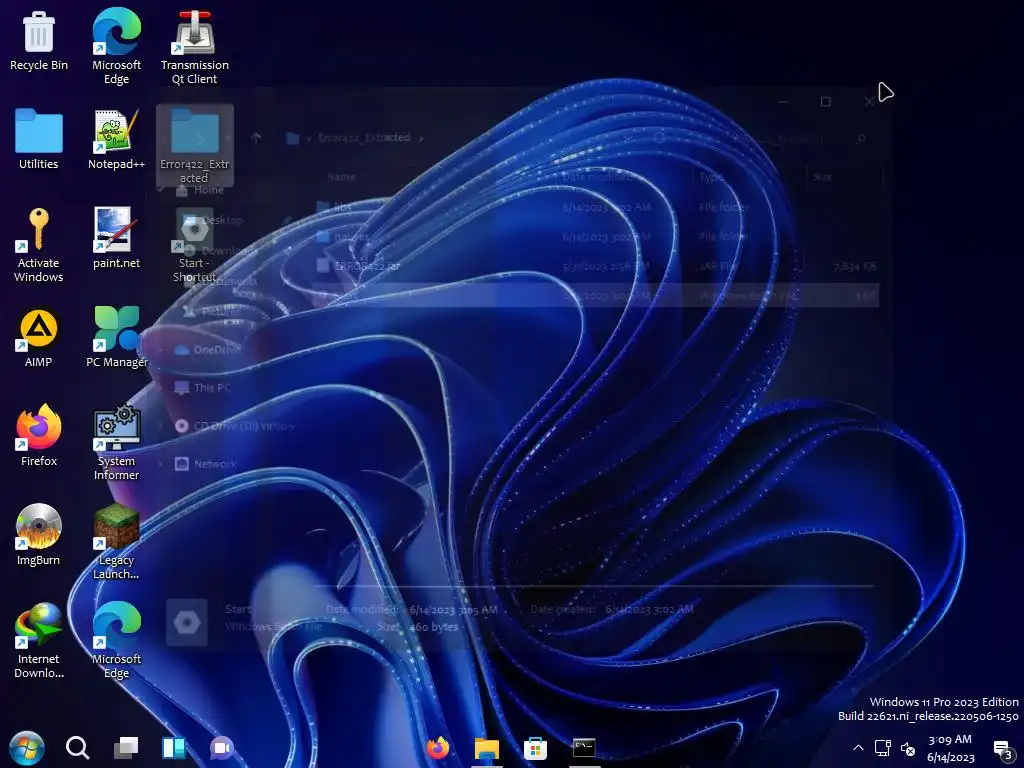This screenshot has height=768, width=1024.
Task: Launch Firefox from the taskbar
Action: pos(438,748)
